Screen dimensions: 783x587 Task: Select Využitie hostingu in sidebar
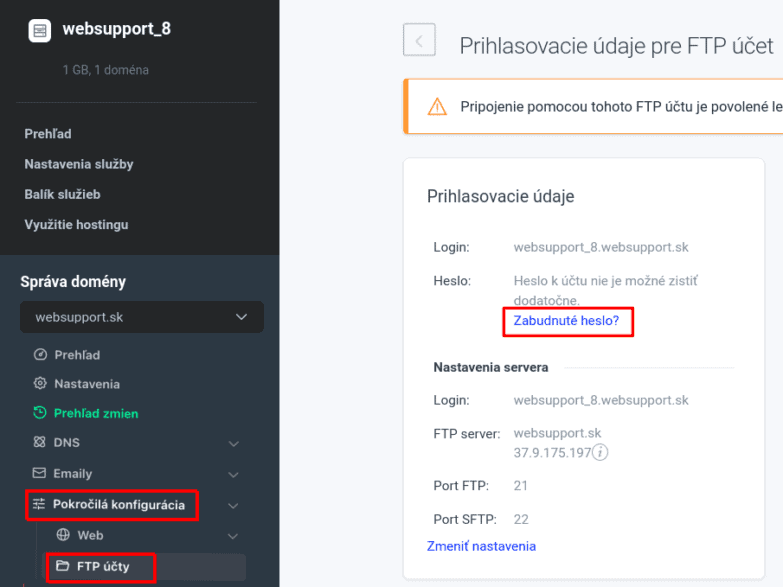click(76, 225)
